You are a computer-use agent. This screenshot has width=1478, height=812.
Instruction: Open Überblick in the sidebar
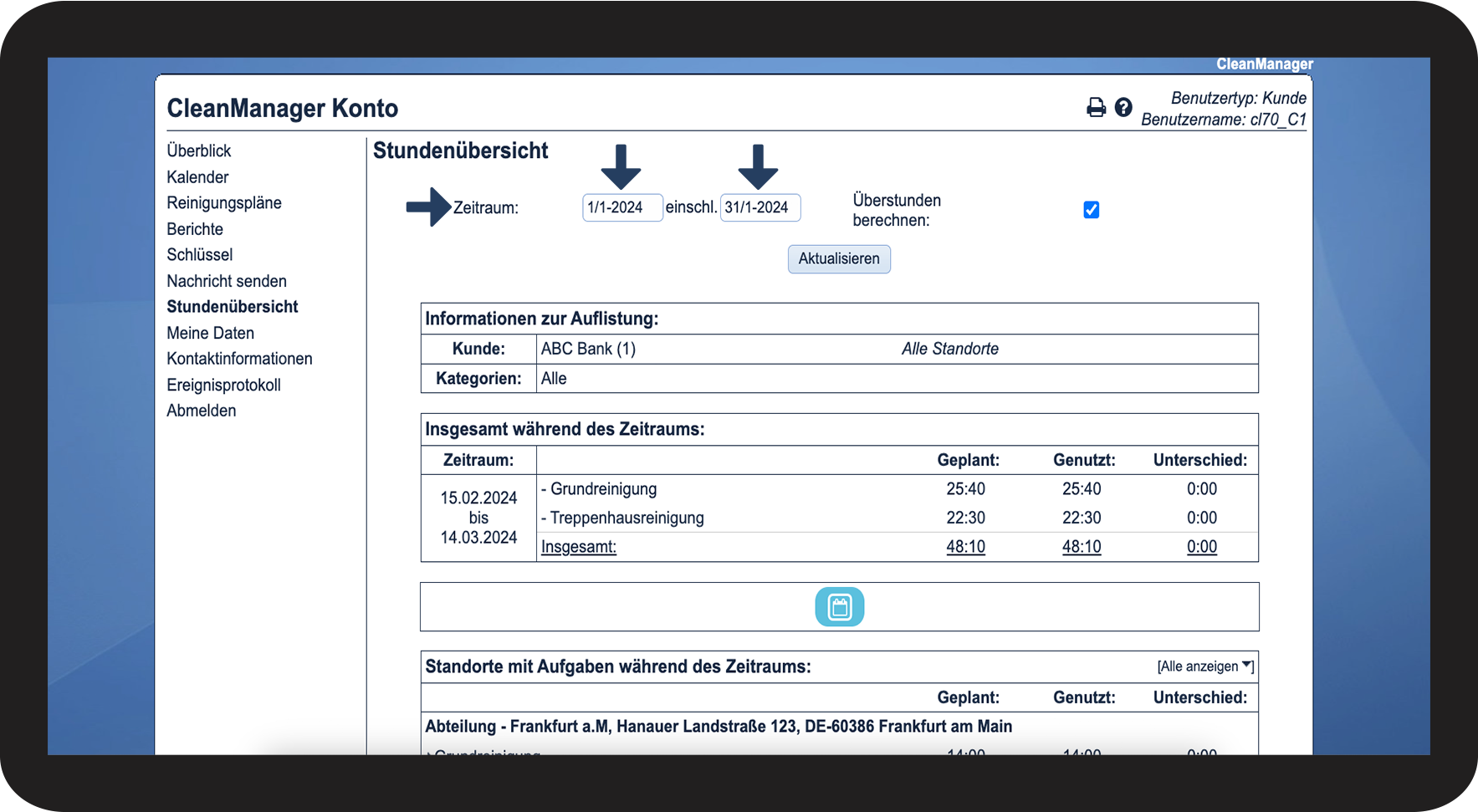click(199, 151)
